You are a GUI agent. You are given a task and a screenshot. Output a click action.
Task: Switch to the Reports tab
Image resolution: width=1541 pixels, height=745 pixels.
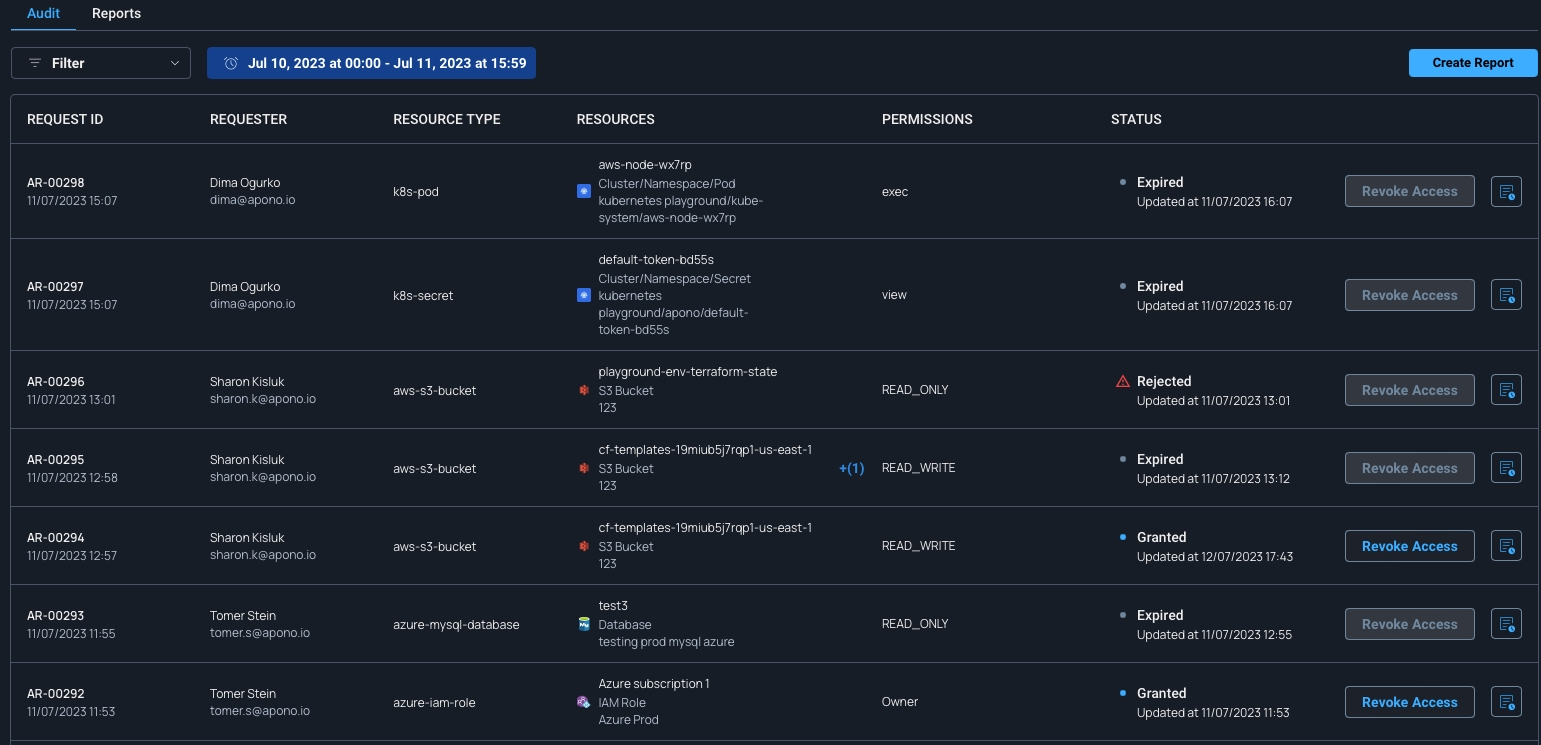(x=116, y=14)
